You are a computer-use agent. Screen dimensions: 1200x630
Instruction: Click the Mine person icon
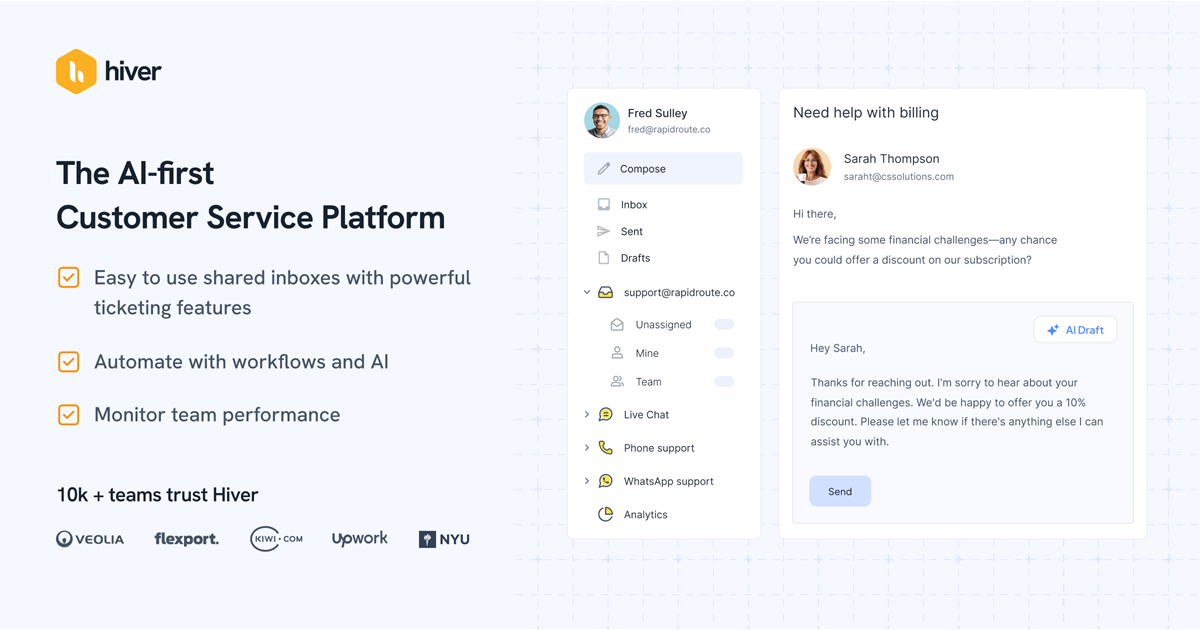pyautogui.click(x=617, y=353)
